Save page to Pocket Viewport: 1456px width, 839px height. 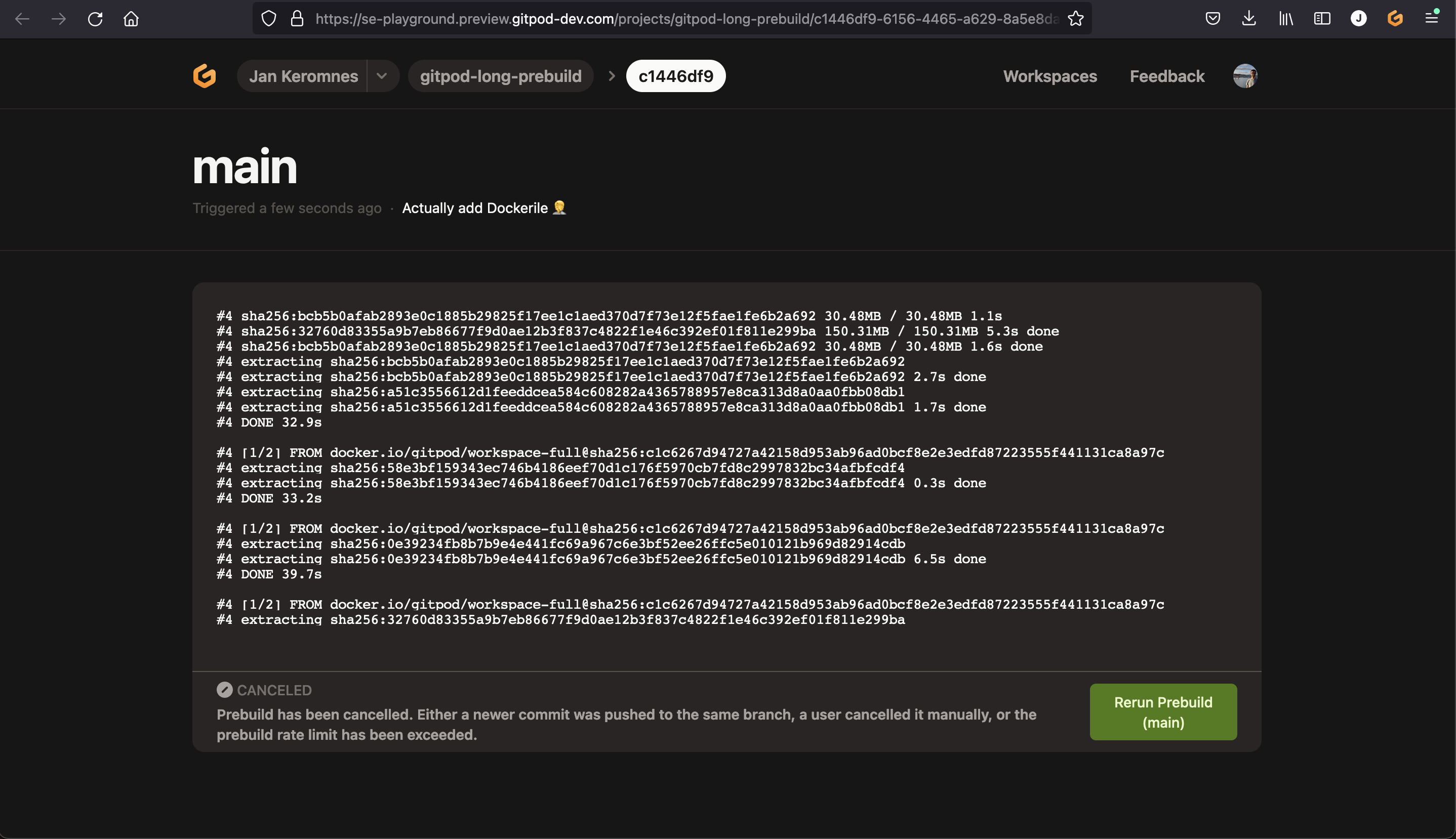point(1213,19)
